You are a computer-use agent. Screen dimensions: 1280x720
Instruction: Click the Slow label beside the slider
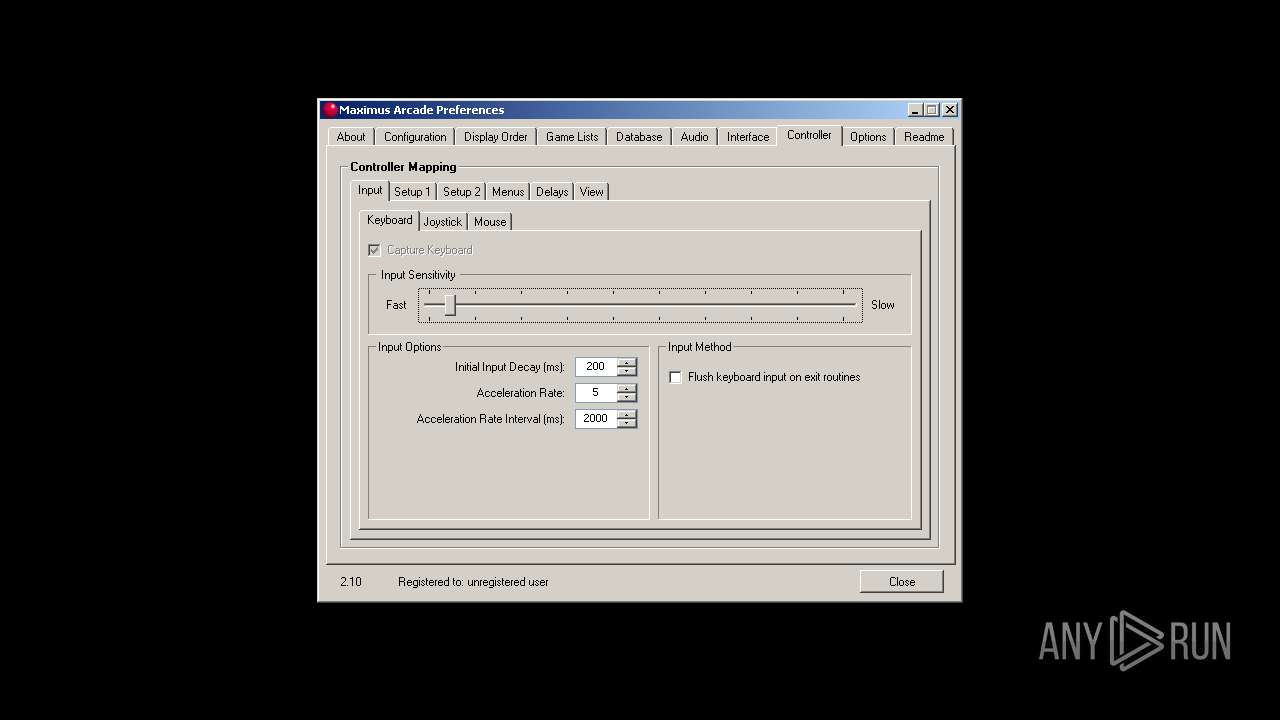coord(883,305)
